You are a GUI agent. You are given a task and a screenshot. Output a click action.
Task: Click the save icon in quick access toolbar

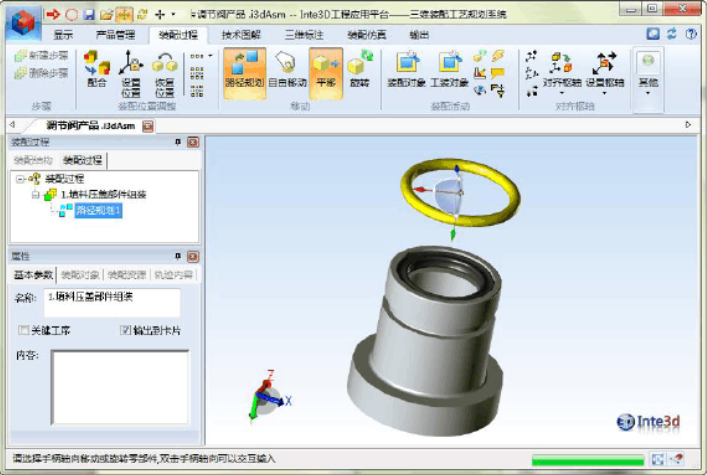[x=89, y=14]
